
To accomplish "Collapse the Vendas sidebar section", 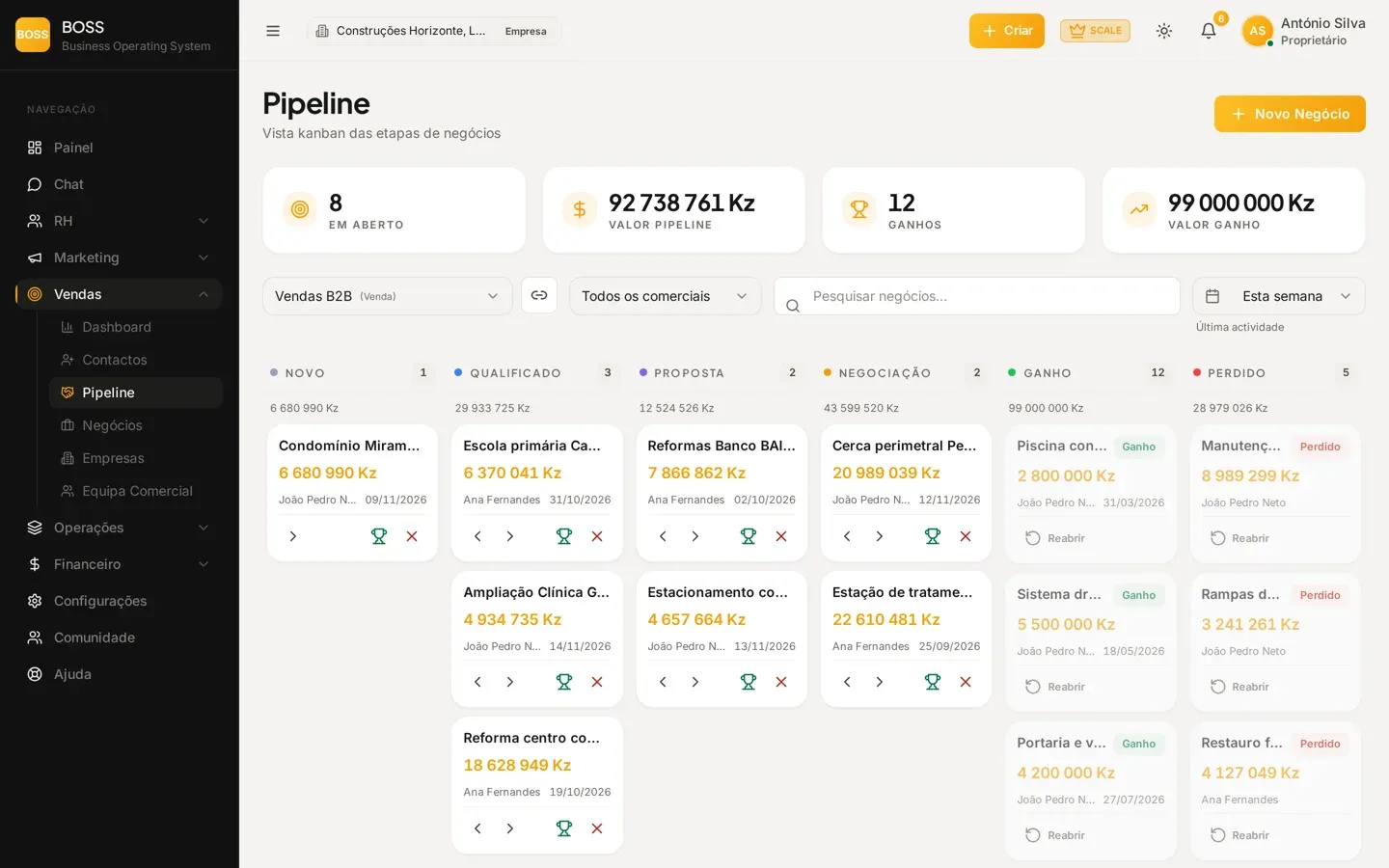I will click(x=119, y=294).
